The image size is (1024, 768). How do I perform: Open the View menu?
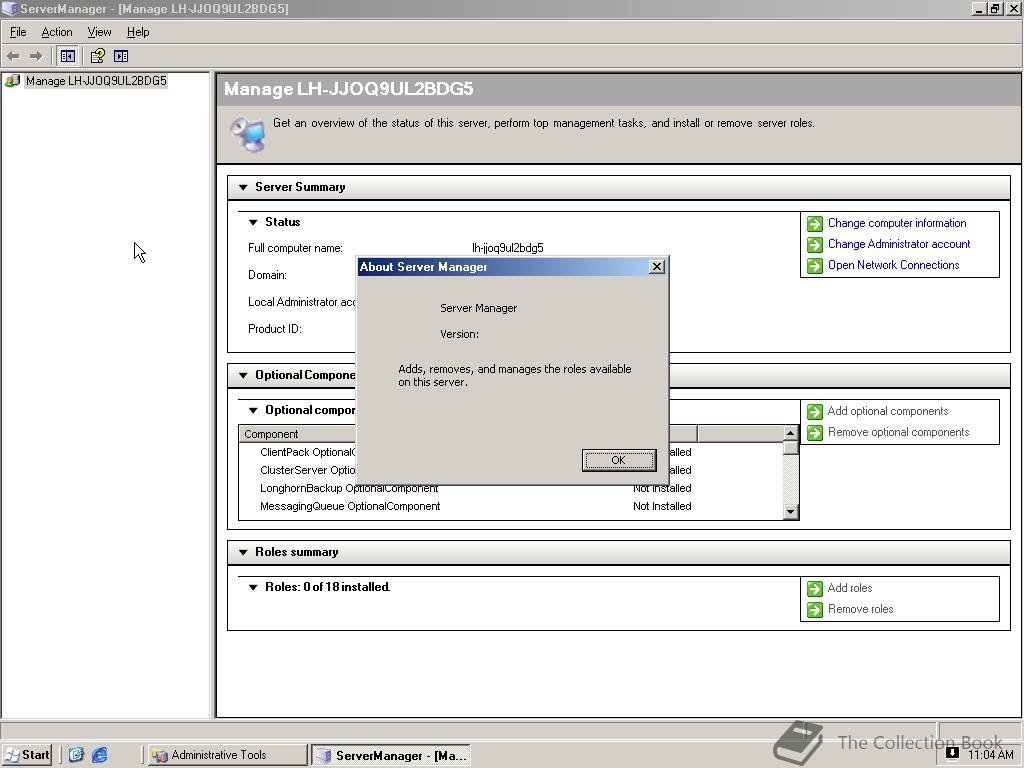[x=99, y=32]
